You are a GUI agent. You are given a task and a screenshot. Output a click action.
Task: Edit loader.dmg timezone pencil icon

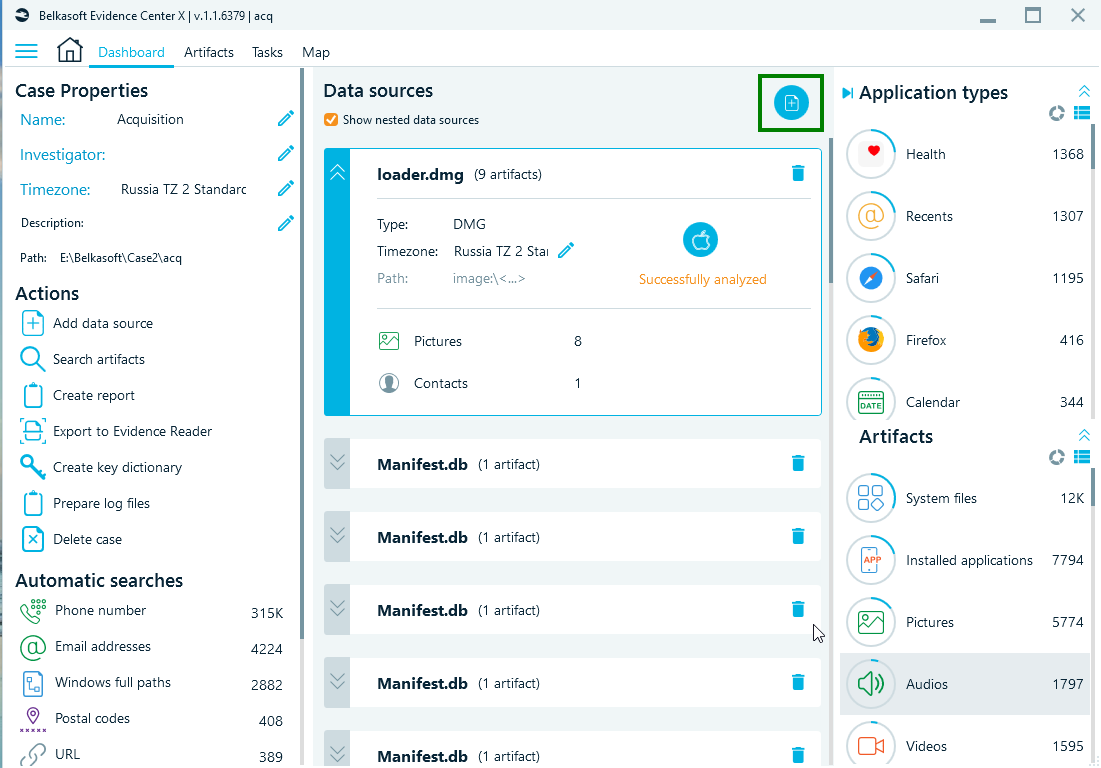point(566,251)
